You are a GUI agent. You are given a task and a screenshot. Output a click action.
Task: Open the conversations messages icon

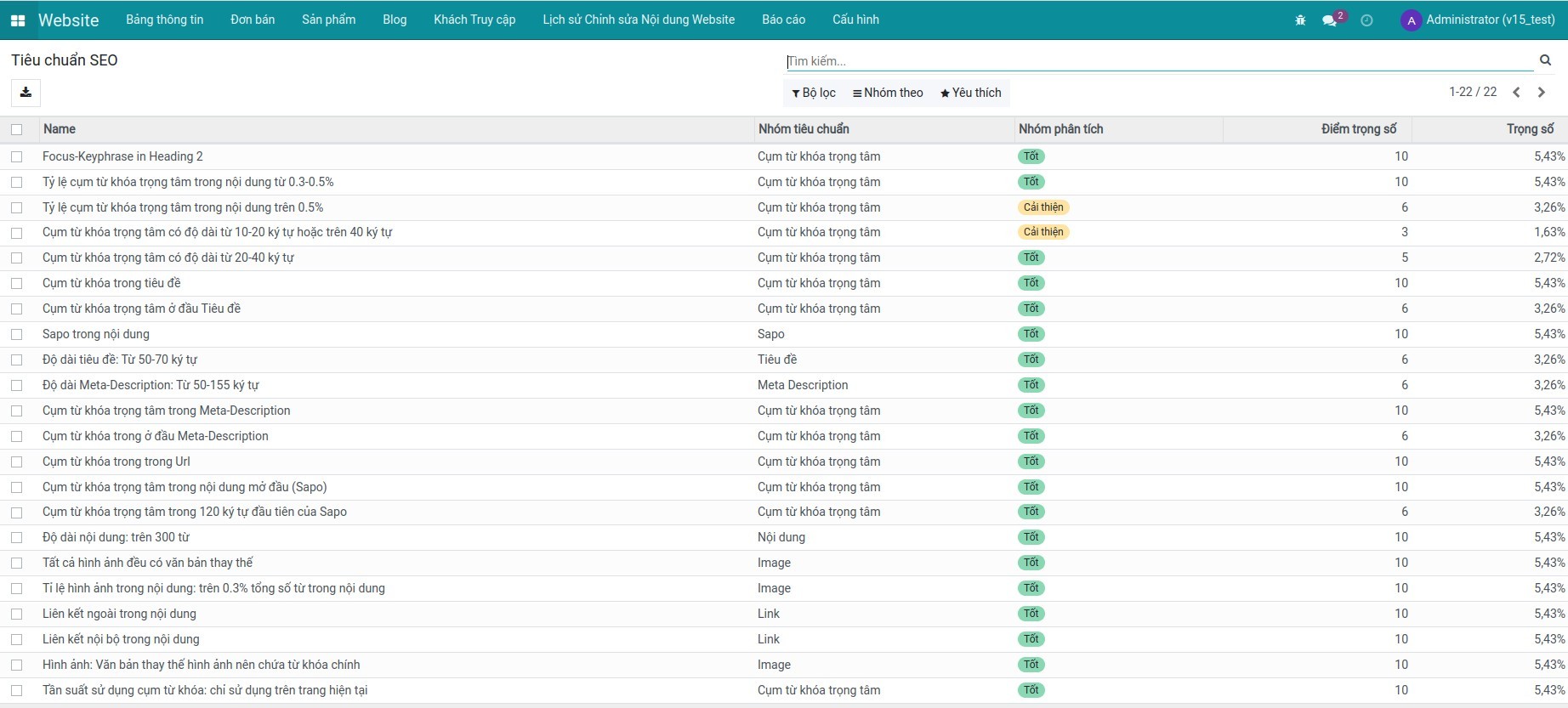point(1330,20)
